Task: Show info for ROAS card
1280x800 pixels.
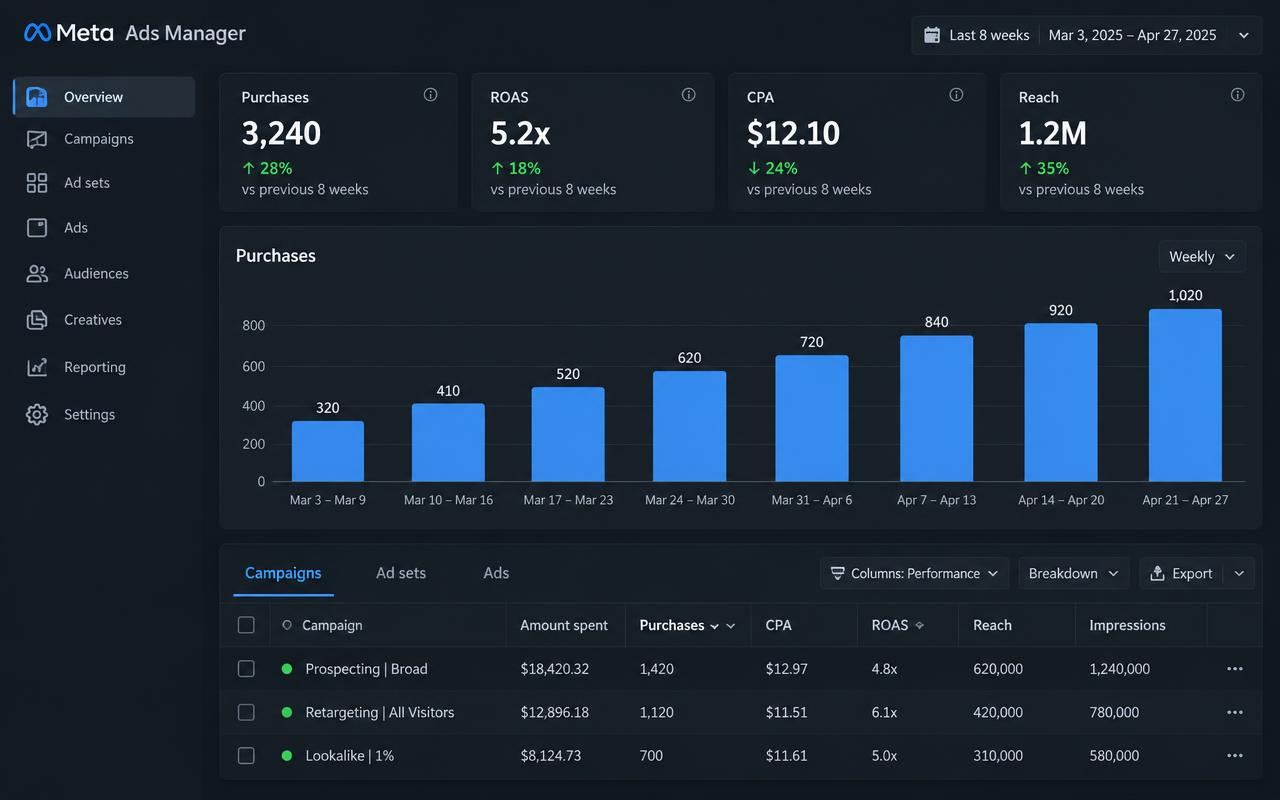Action: 689,95
